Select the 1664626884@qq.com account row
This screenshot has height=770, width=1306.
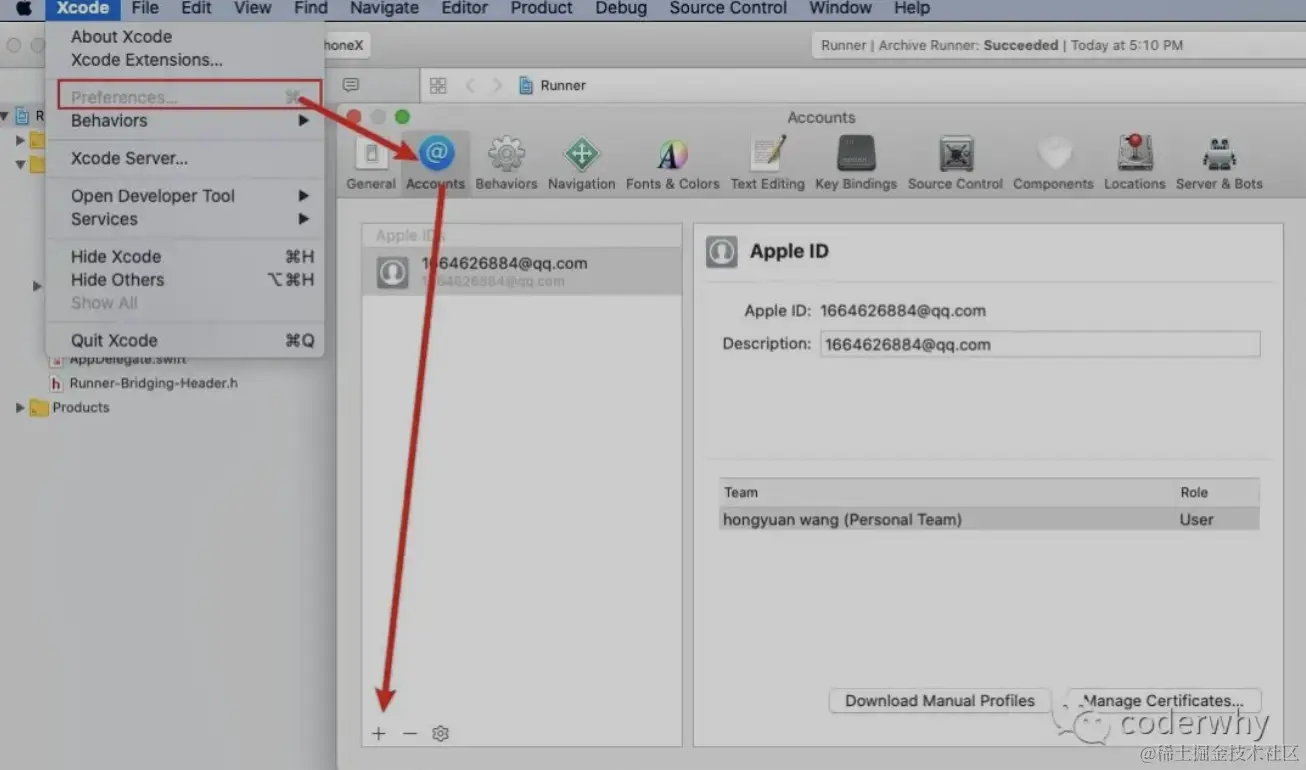click(522, 271)
